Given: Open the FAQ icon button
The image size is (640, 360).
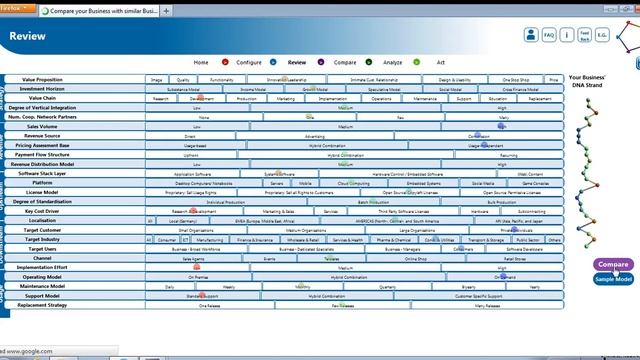Looking at the screenshot, I should coord(549,35).
